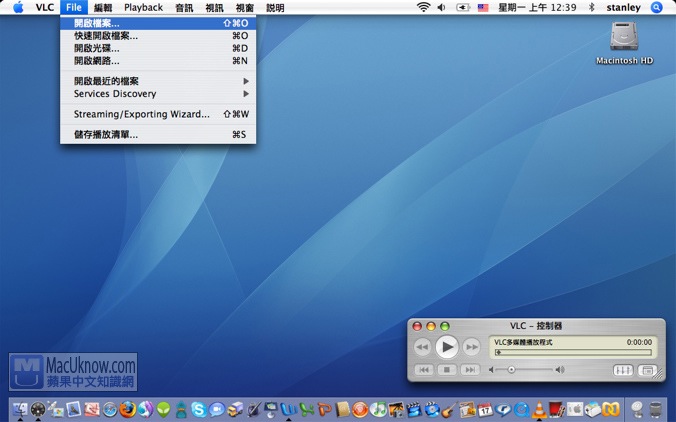Expand Services Discovery submenu
676x422 pixels.
[x=158, y=94]
